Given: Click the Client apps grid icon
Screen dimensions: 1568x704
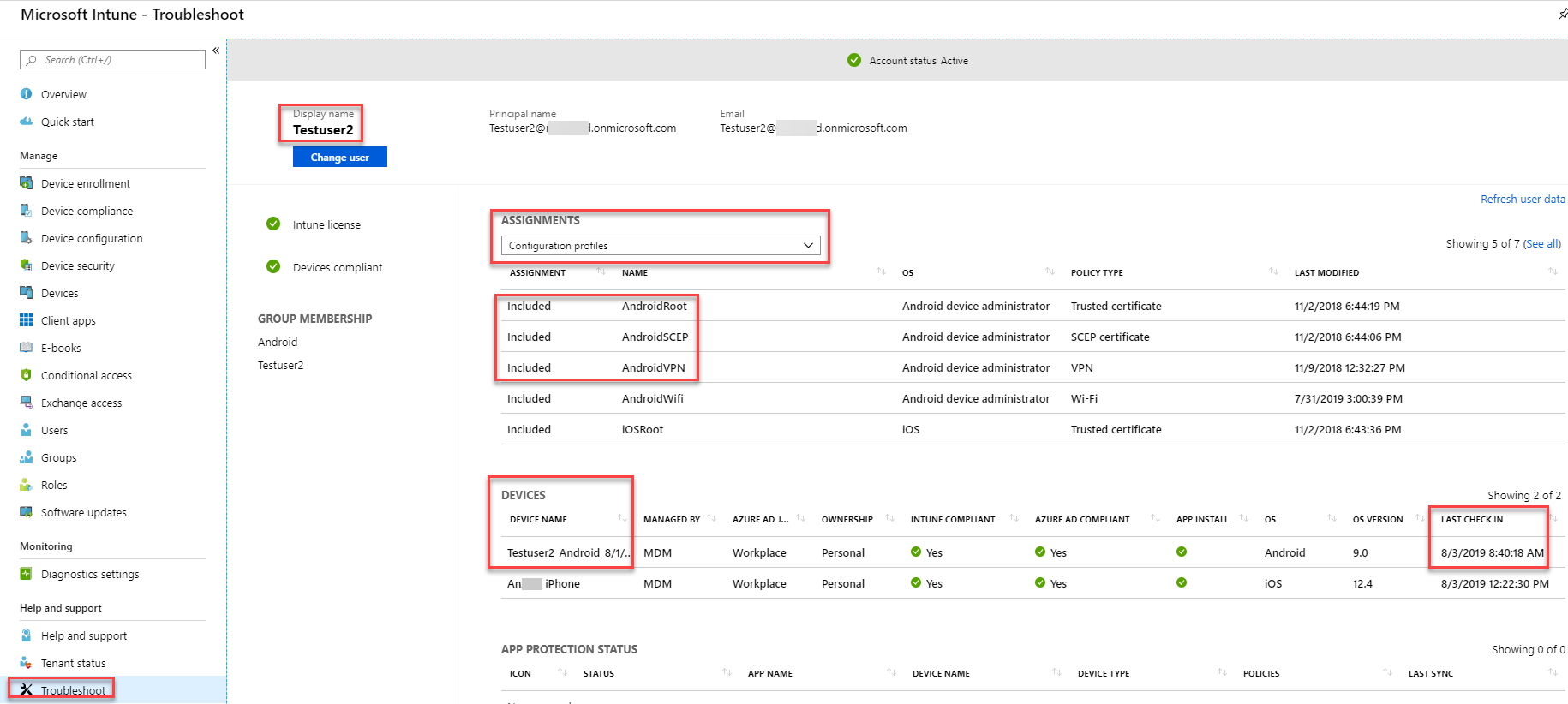Looking at the screenshot, I should coord(27,320).
